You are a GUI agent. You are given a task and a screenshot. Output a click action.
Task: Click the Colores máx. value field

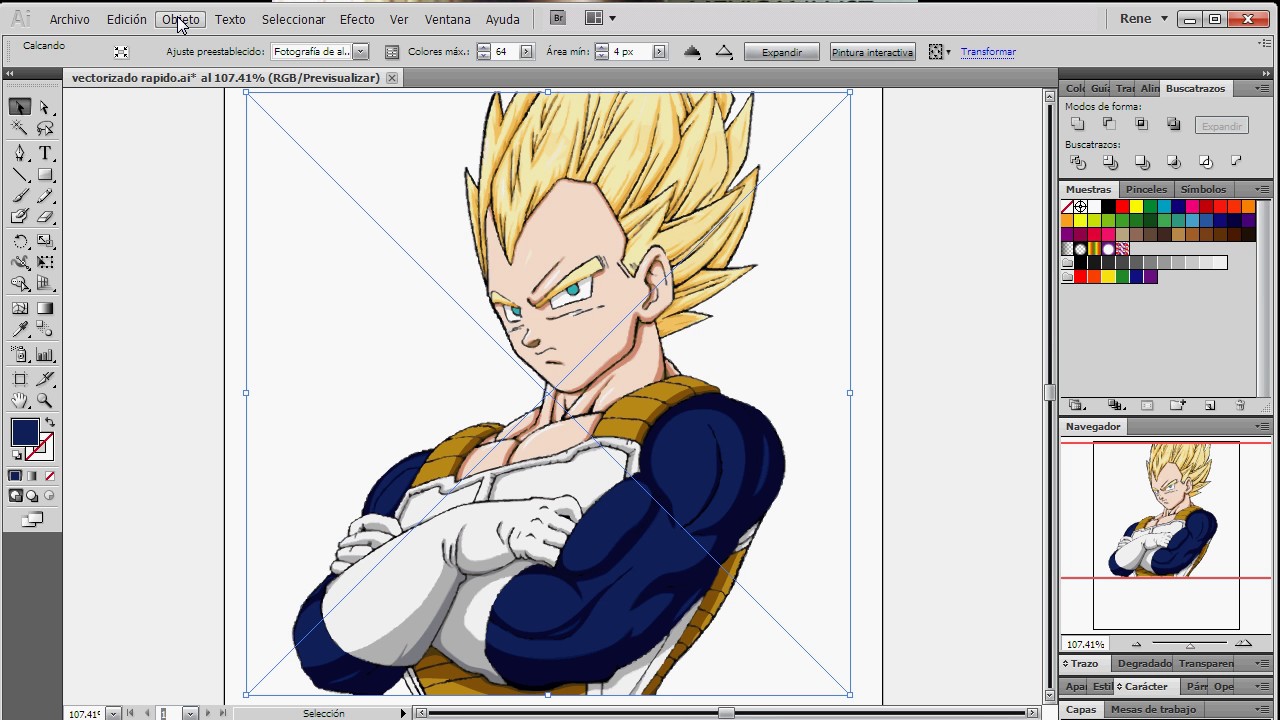[x=504, y=52]
